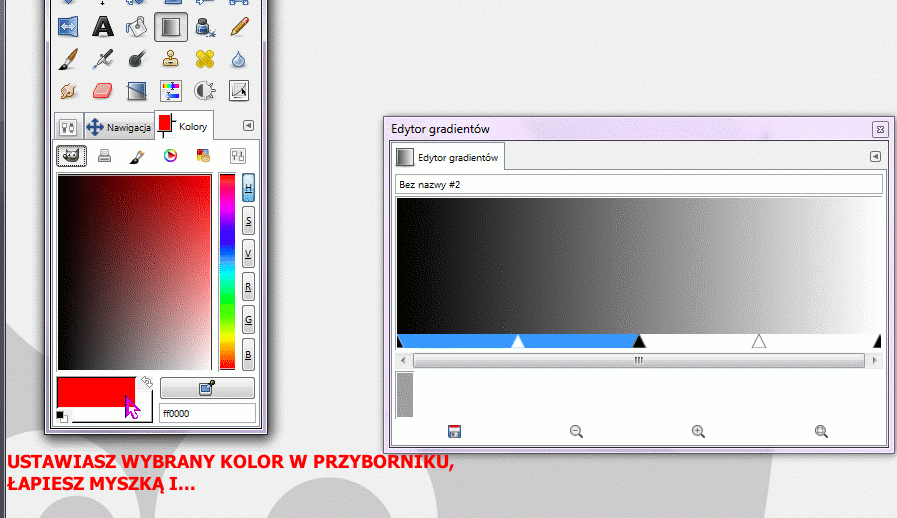
Task: Click the ff0000 hex color field
Action: coord(206,413)
